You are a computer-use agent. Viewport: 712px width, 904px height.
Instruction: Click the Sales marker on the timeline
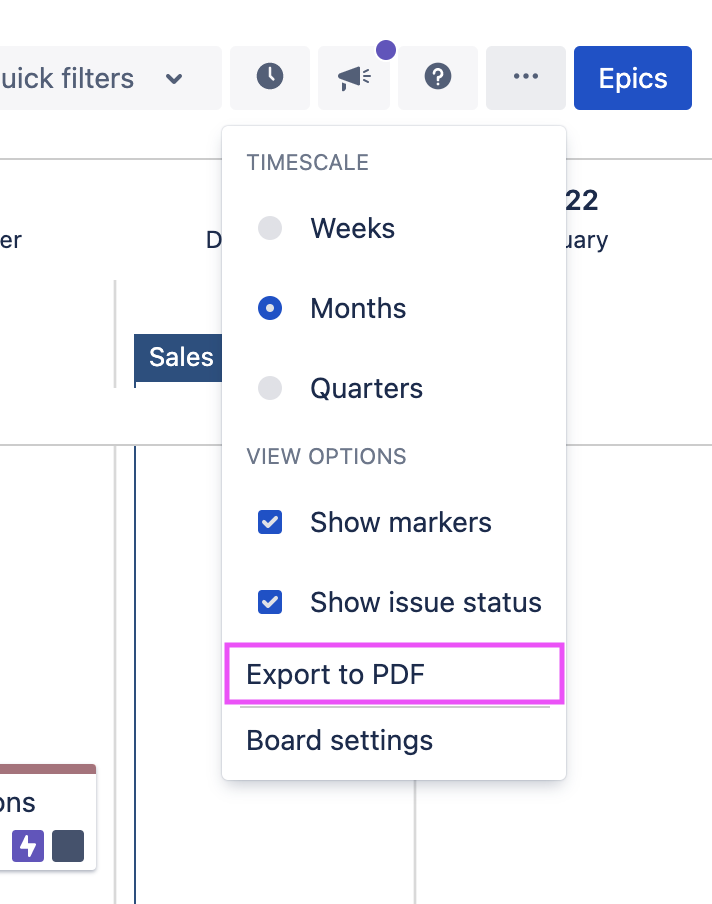[x=179, y=358]
